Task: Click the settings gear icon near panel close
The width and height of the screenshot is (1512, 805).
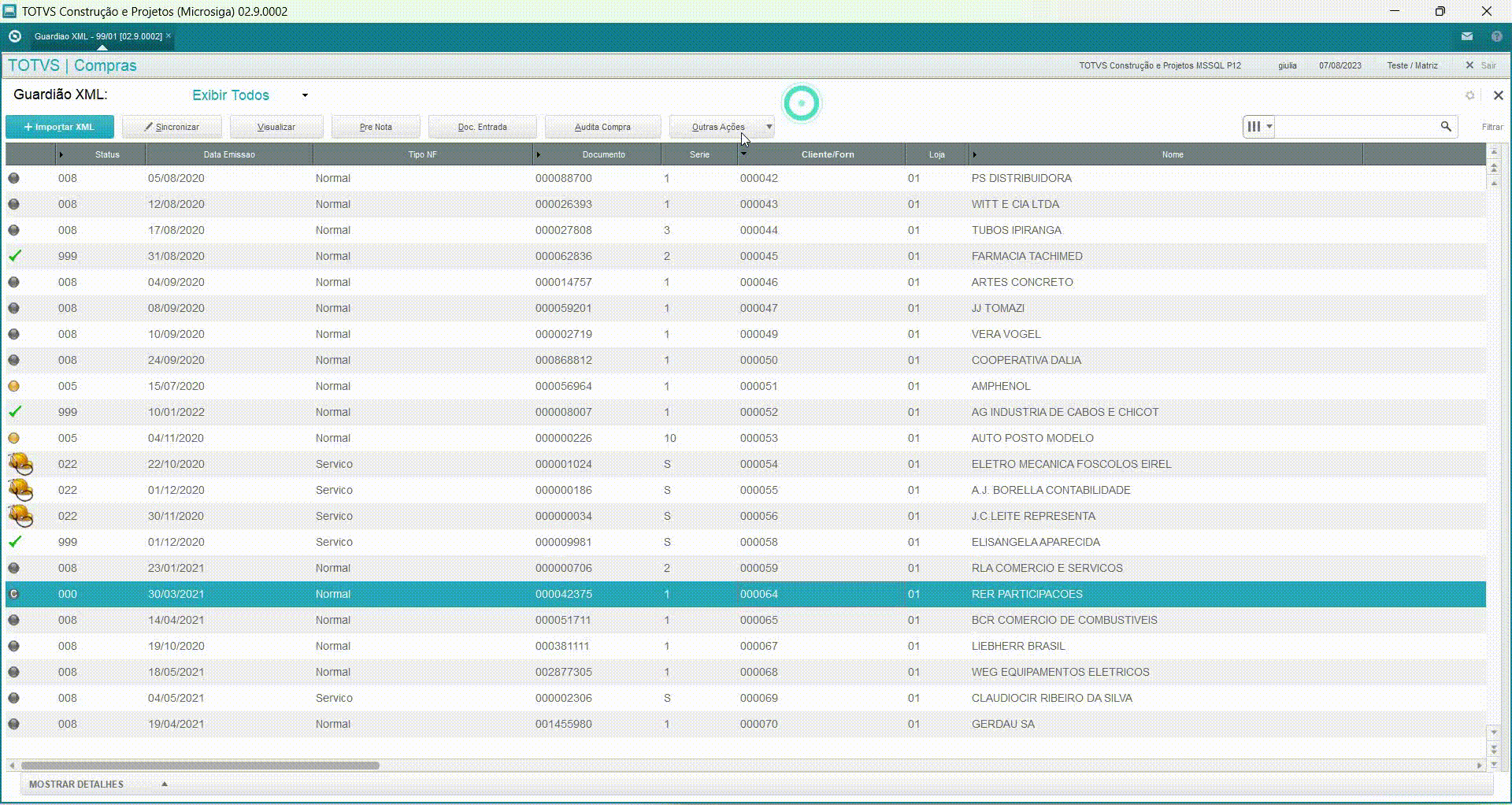Action: point(1469,95)
